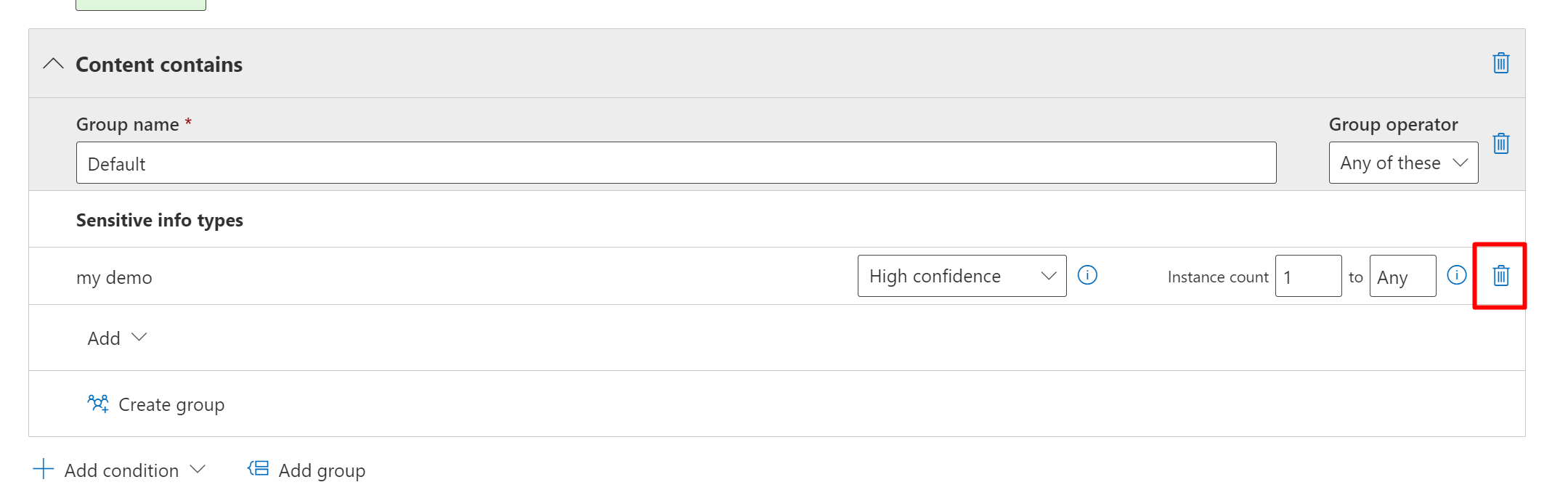This screenshot has width=1568, height=498.
Task: Delete the Content contains condition
Action: click(1500, 63)
